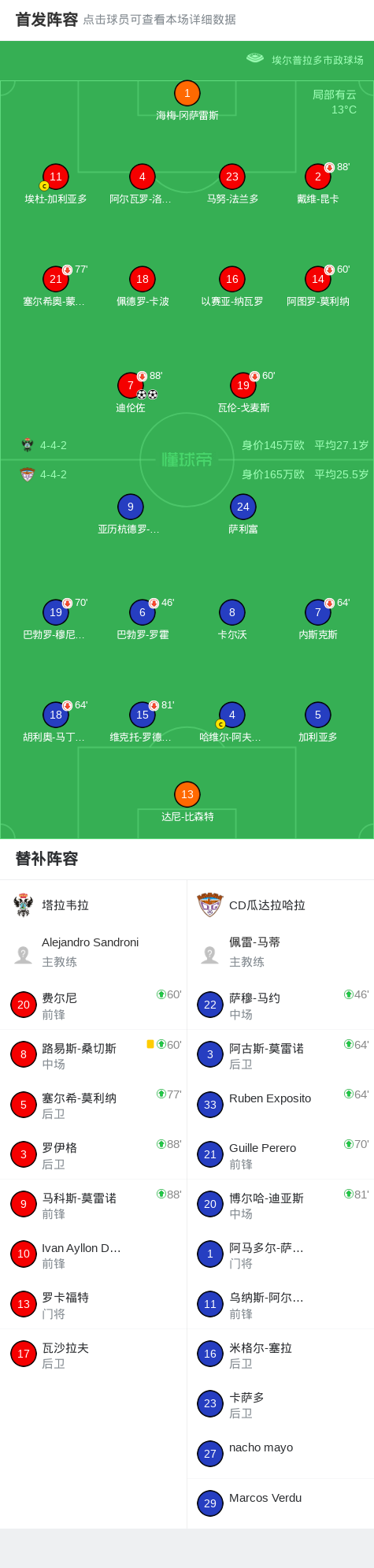Select red player 14 阿图罗-莫利纳
Screen dimensions: 374x1568
coord(318,280)
